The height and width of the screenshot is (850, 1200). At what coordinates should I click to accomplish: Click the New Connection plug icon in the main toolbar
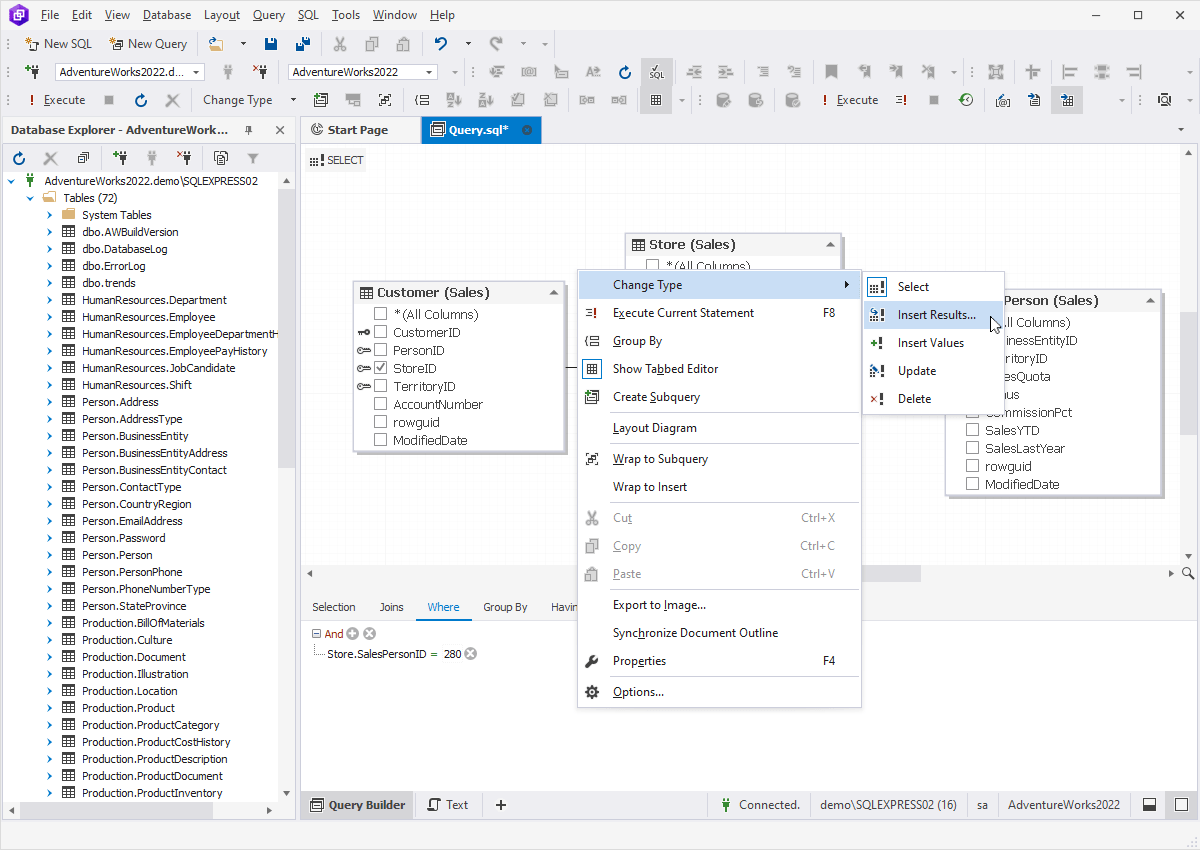click(33, 72)
